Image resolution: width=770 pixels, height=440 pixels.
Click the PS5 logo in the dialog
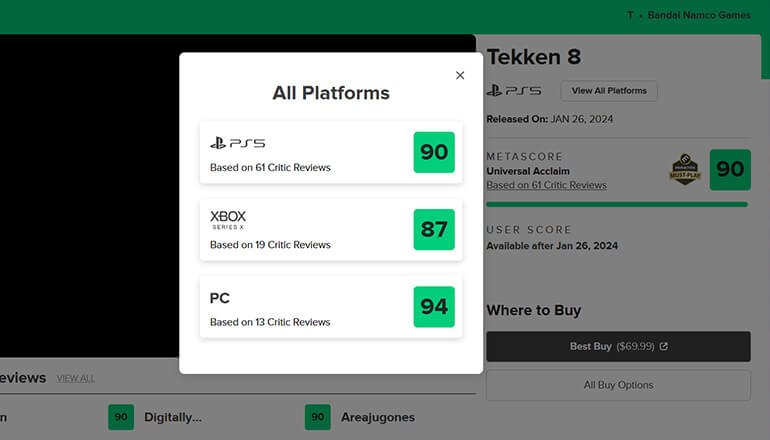(238, 143)
